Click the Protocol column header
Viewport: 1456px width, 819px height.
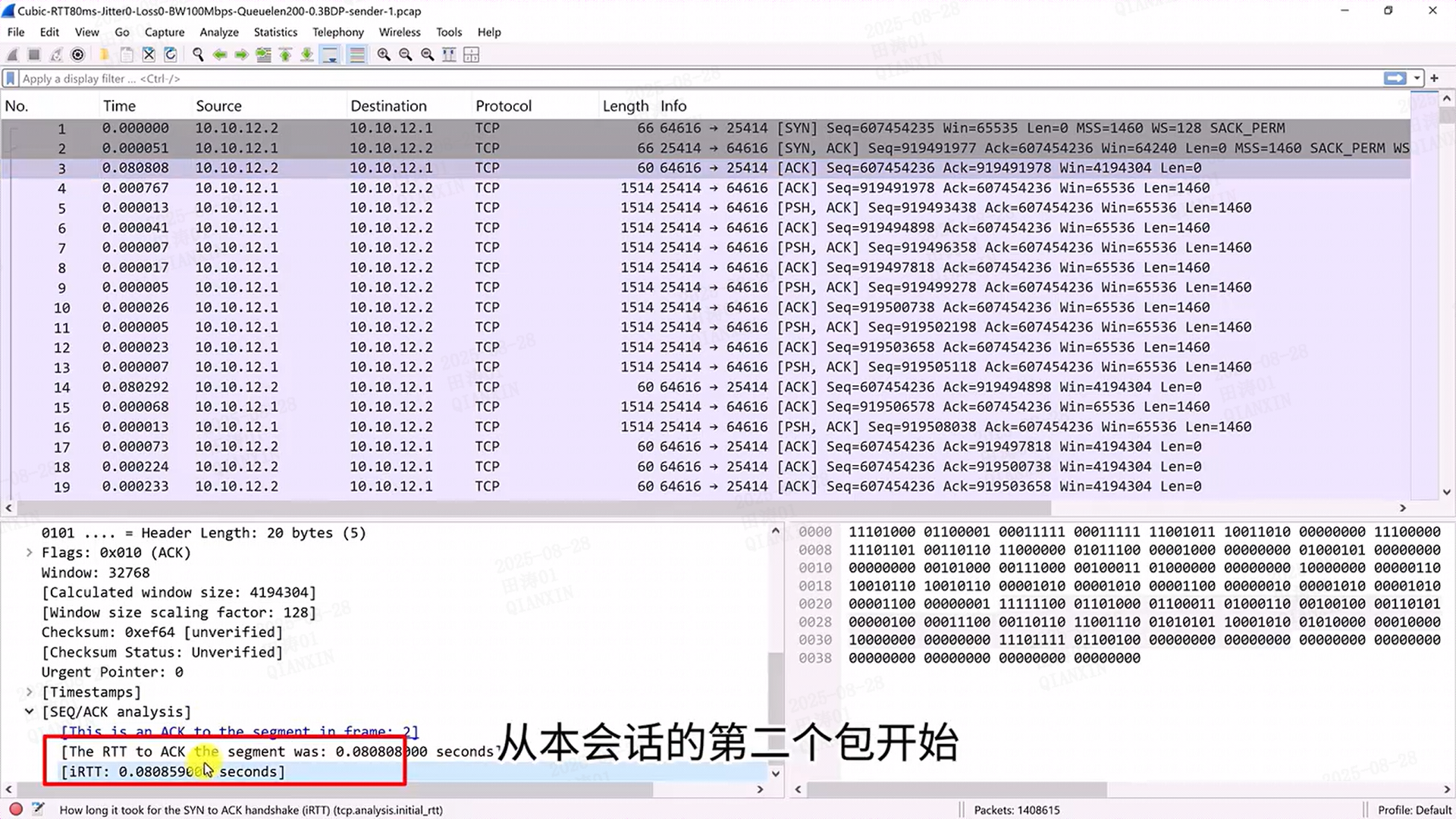(503, 106)
